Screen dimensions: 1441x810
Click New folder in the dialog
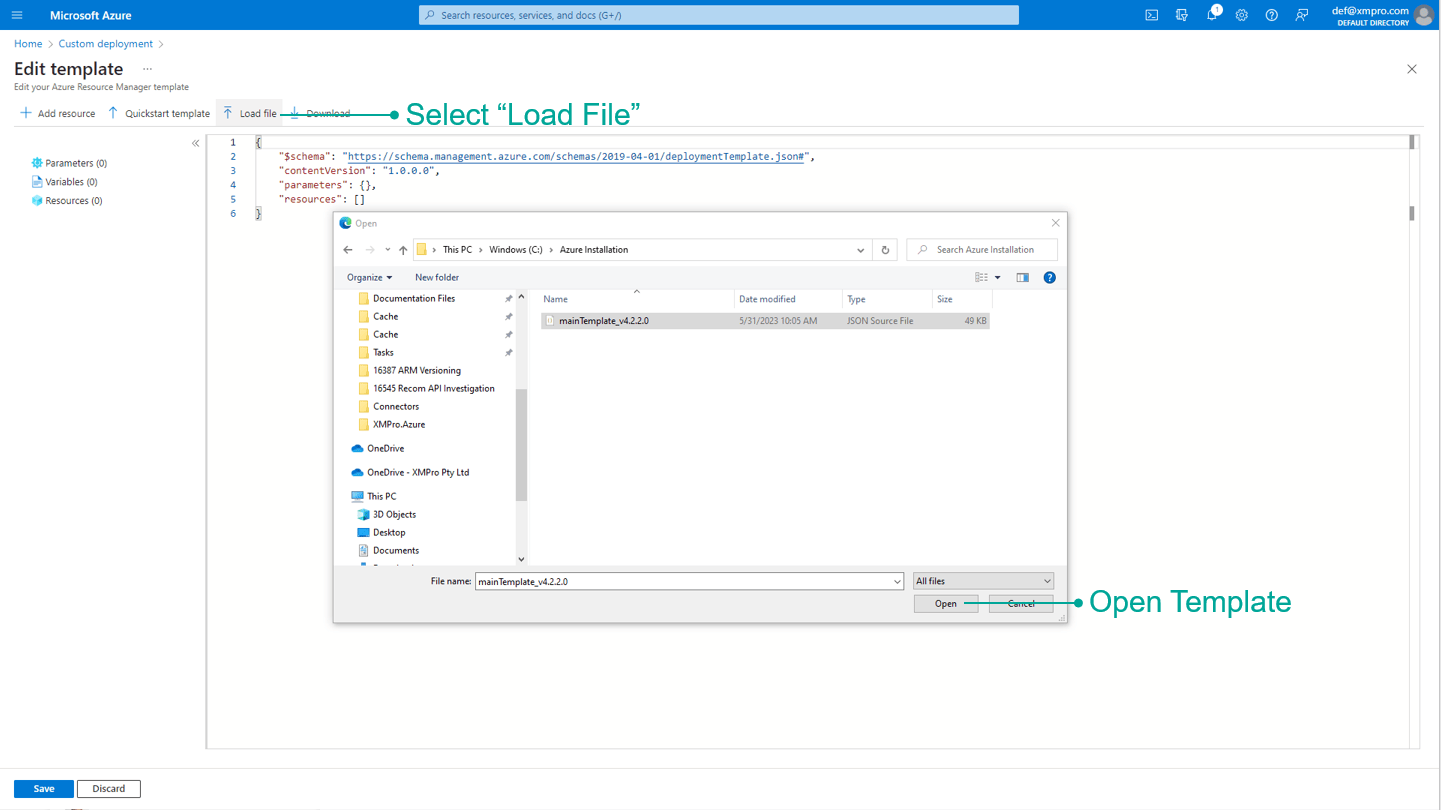[437, 278]
